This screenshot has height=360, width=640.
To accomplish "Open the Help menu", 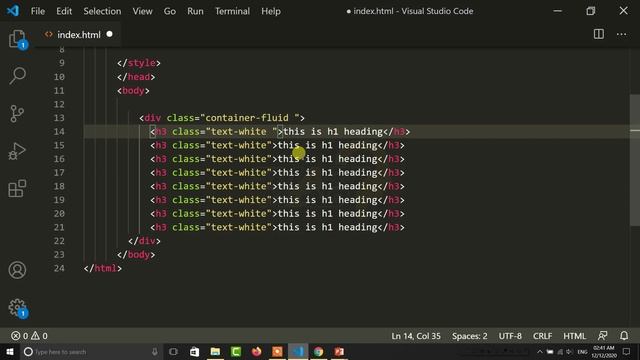I will (271, 11).
